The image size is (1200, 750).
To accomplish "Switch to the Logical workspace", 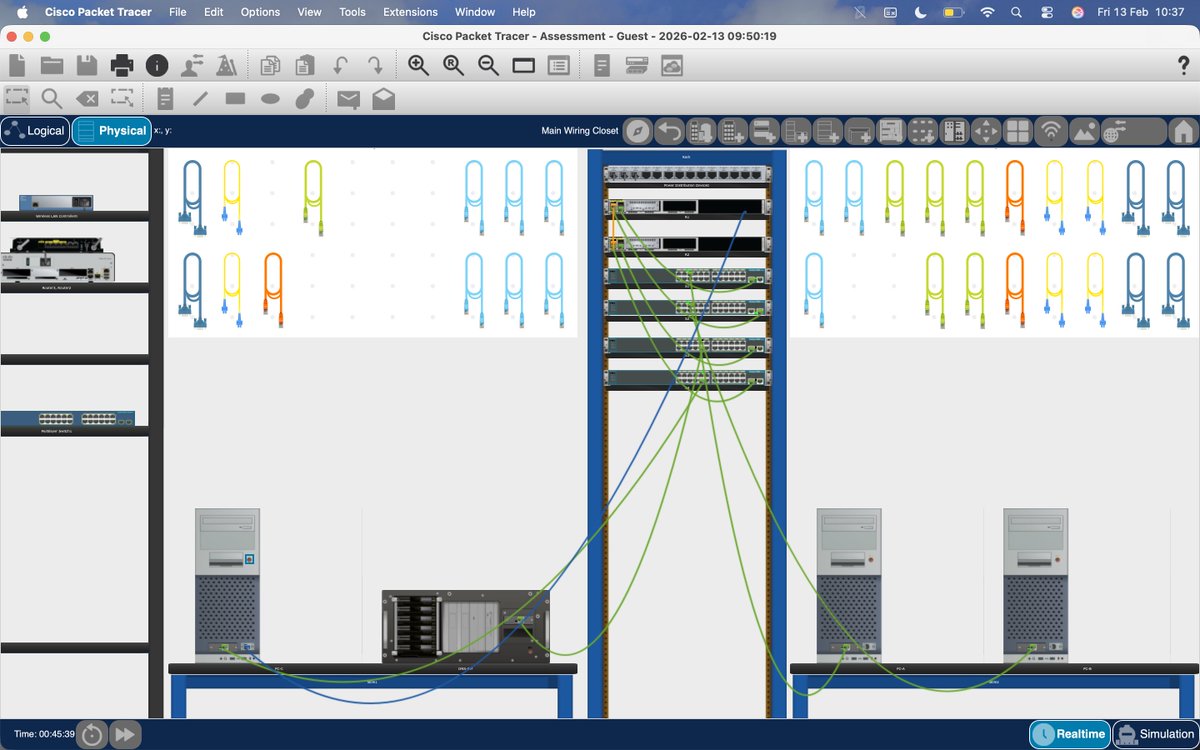I will point(35,131).
